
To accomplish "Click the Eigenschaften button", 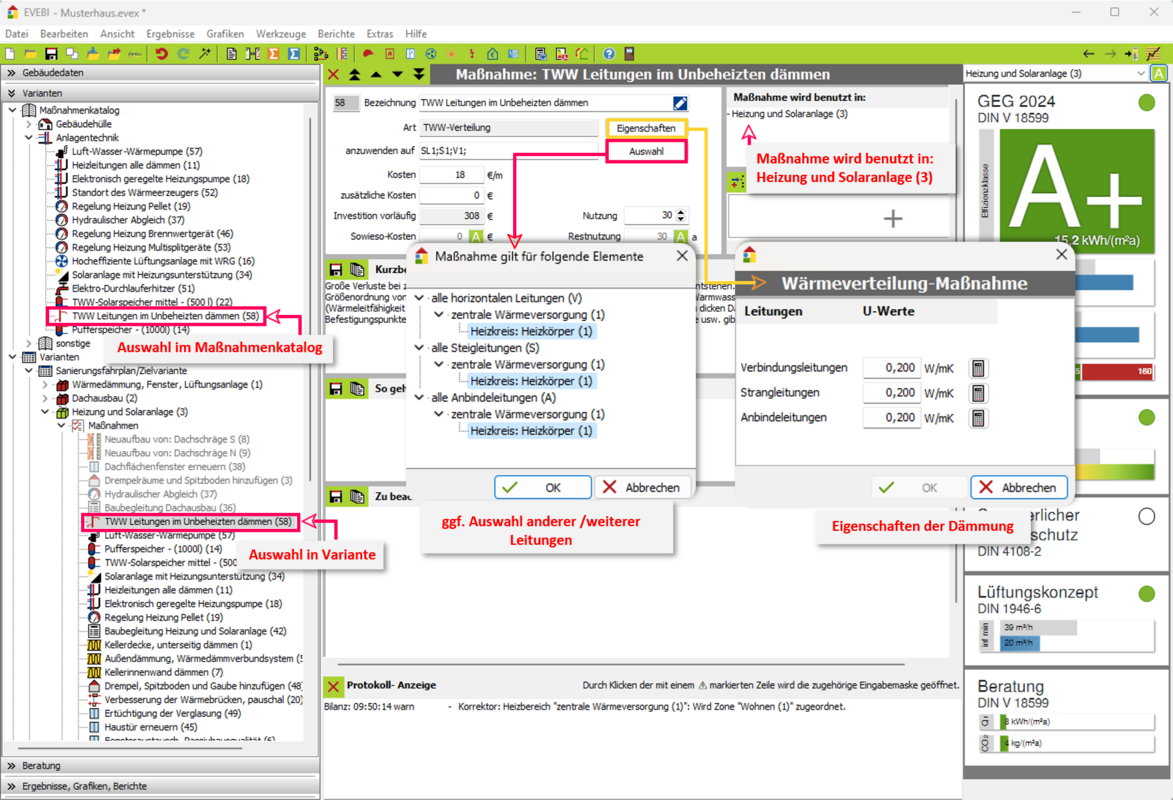I will 646,128.
